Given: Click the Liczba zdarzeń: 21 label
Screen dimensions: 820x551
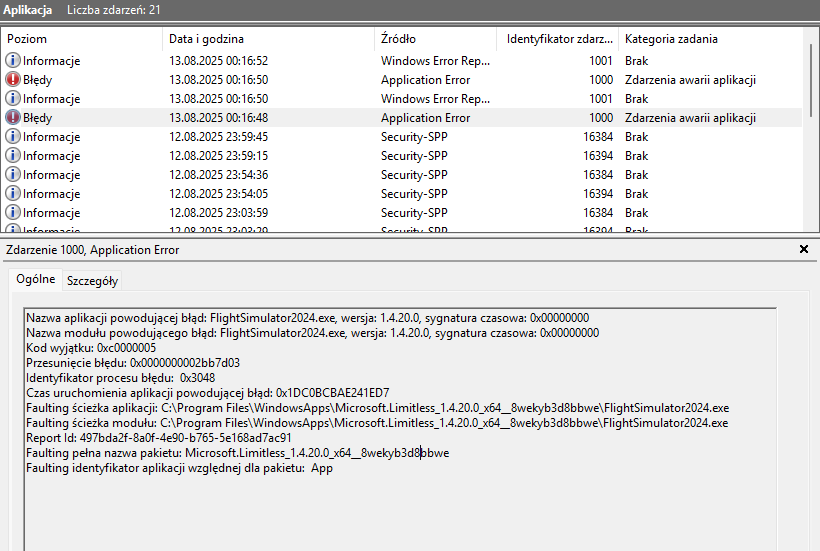Looking at the screenshot, I should tap(113, 10).
